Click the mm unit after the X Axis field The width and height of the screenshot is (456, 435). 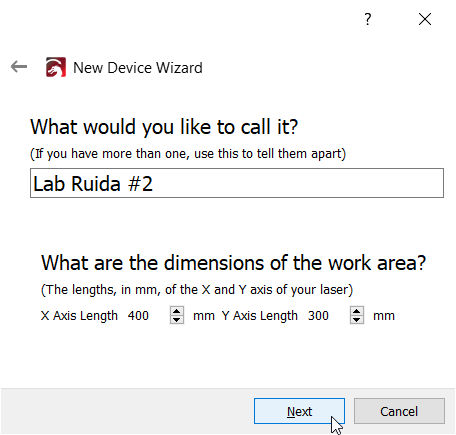pyautogui.click(x=204, y=316)
